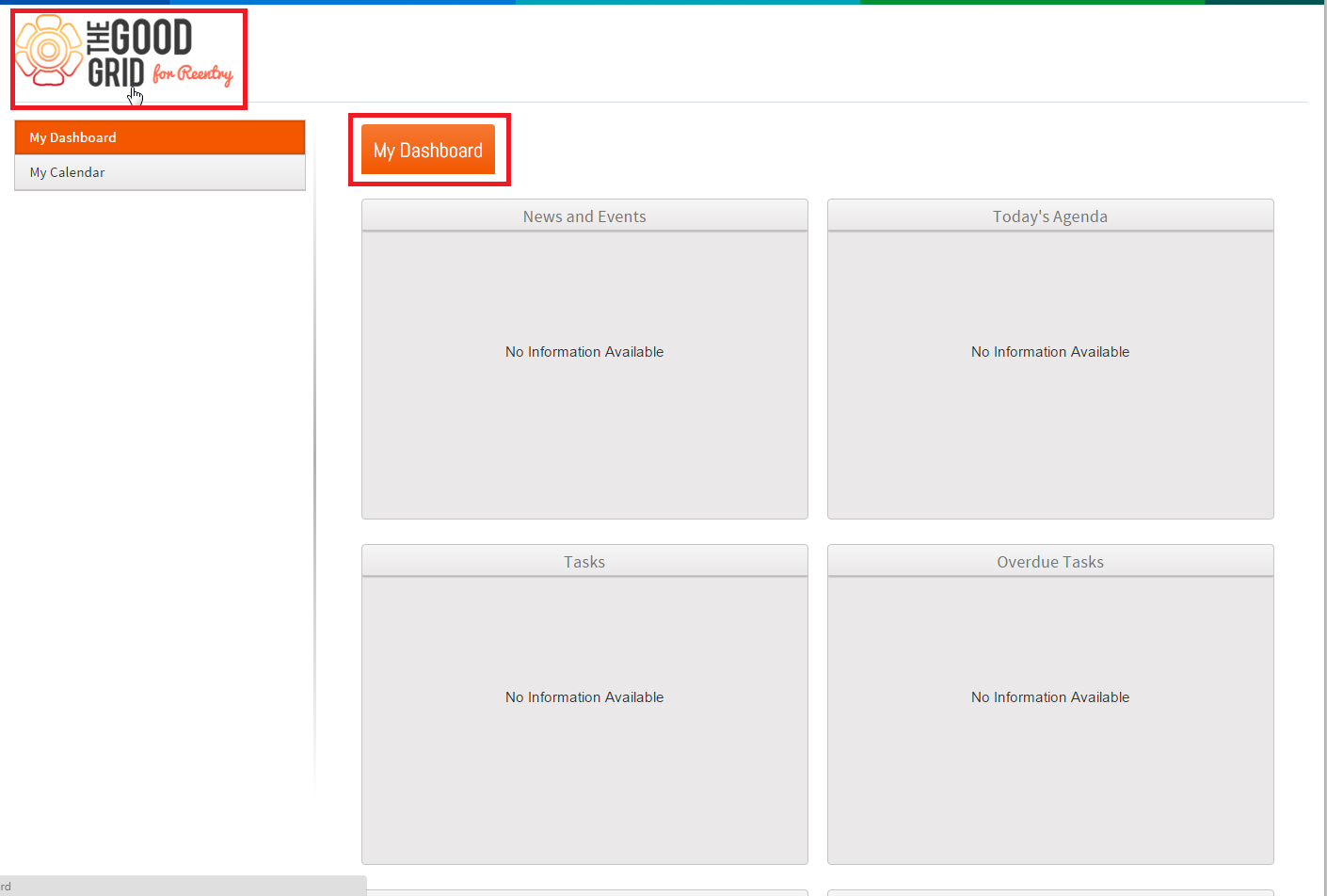Click 'No Information Available' in Today's Agenda
Screen dimensions: 1327x896
[x=1050, y=352]
